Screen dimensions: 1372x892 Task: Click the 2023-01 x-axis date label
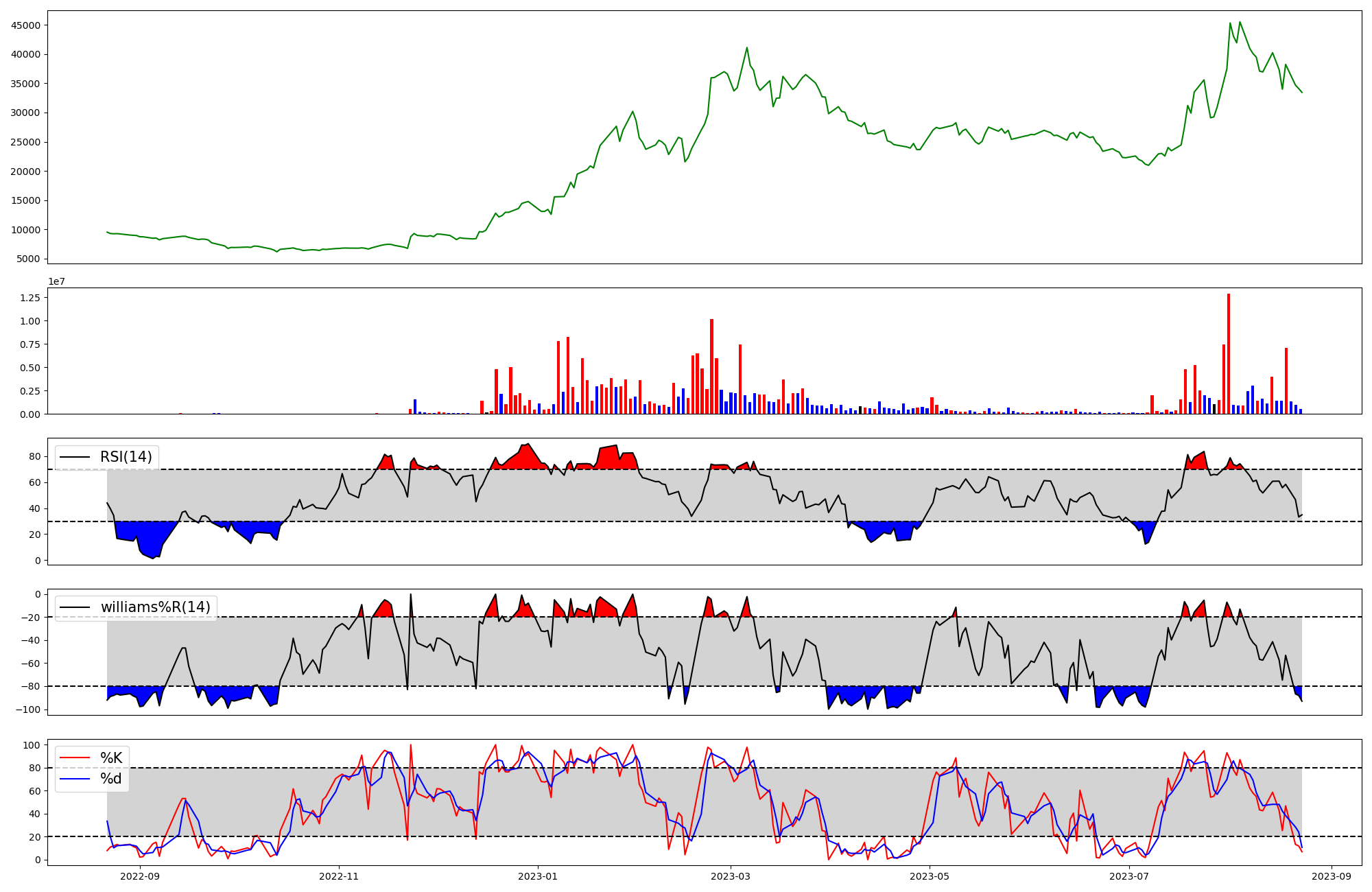click(x=538, y=876)
